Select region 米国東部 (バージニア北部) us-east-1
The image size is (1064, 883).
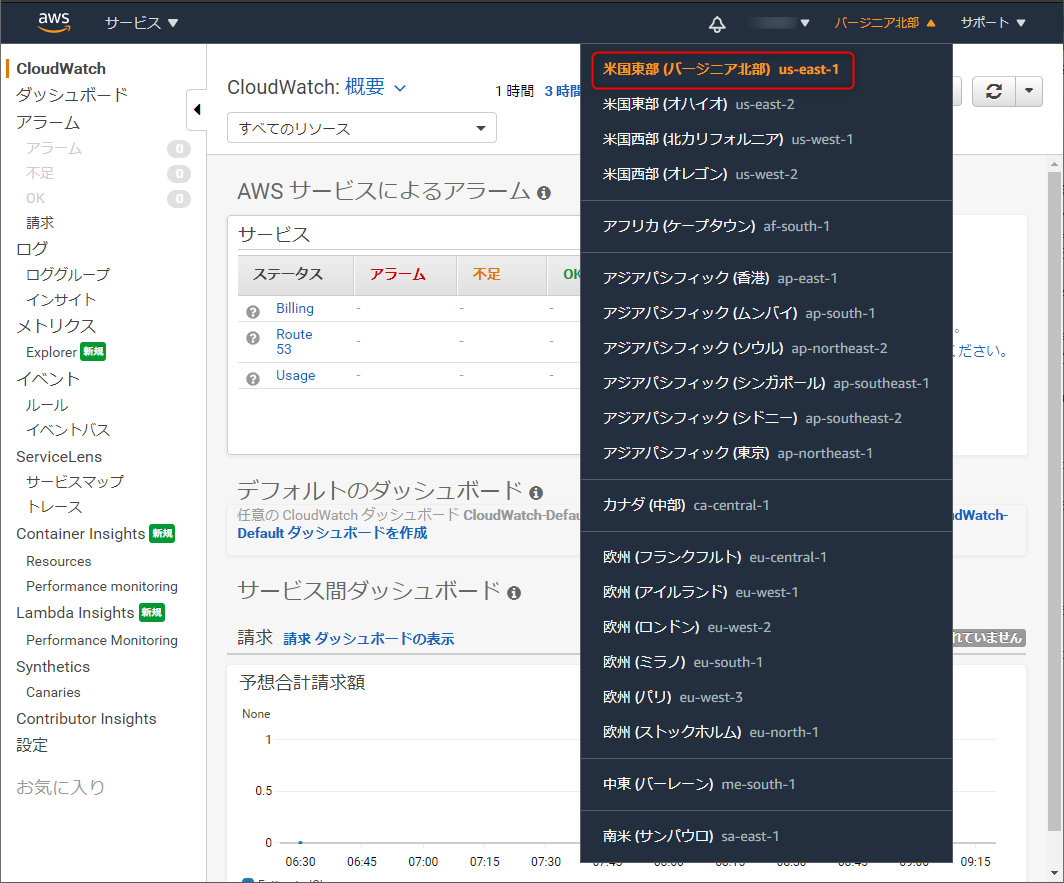[723, 70]
